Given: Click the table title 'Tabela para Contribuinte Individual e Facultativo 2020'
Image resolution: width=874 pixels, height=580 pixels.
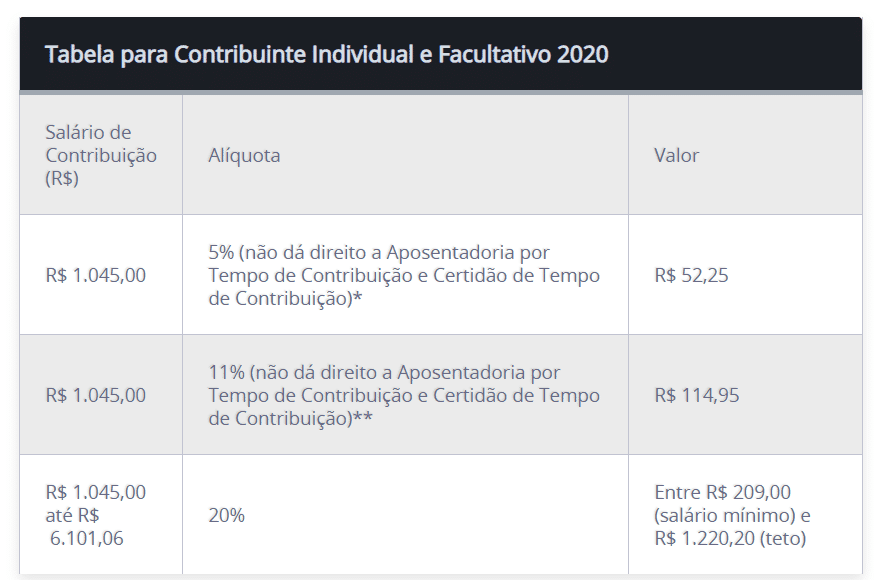Looking at the screenshot, I should pyautogui.click(x=327, y=55).
